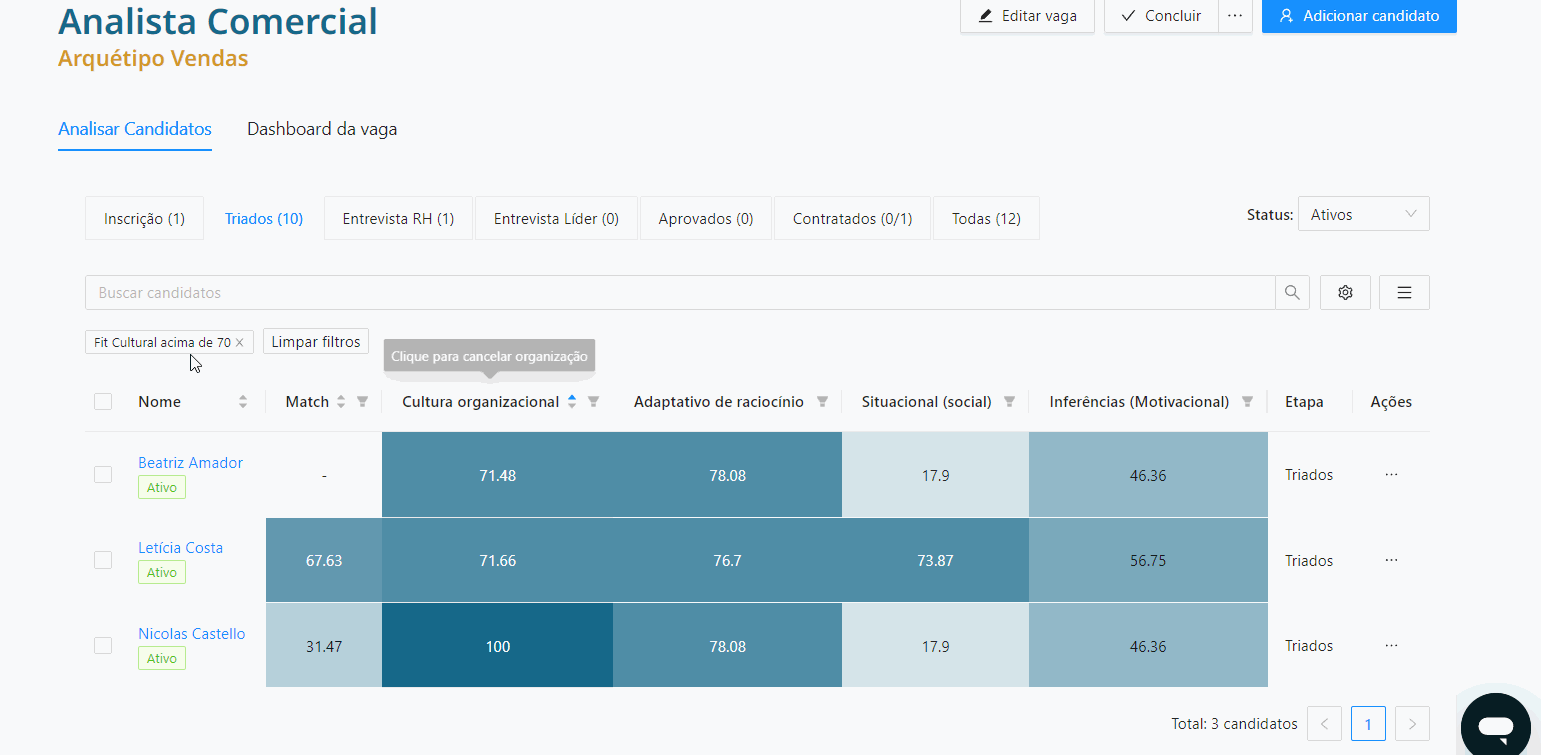This screenshot has width=1541, height=755.
Task: Open the column settings gear icon
Action: (1345, 292)
